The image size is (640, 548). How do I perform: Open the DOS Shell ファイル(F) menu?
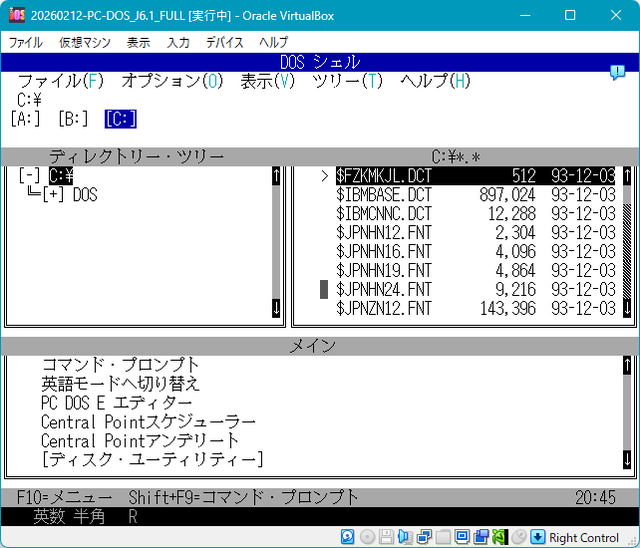pyautogui.click(x=60, y=81)
